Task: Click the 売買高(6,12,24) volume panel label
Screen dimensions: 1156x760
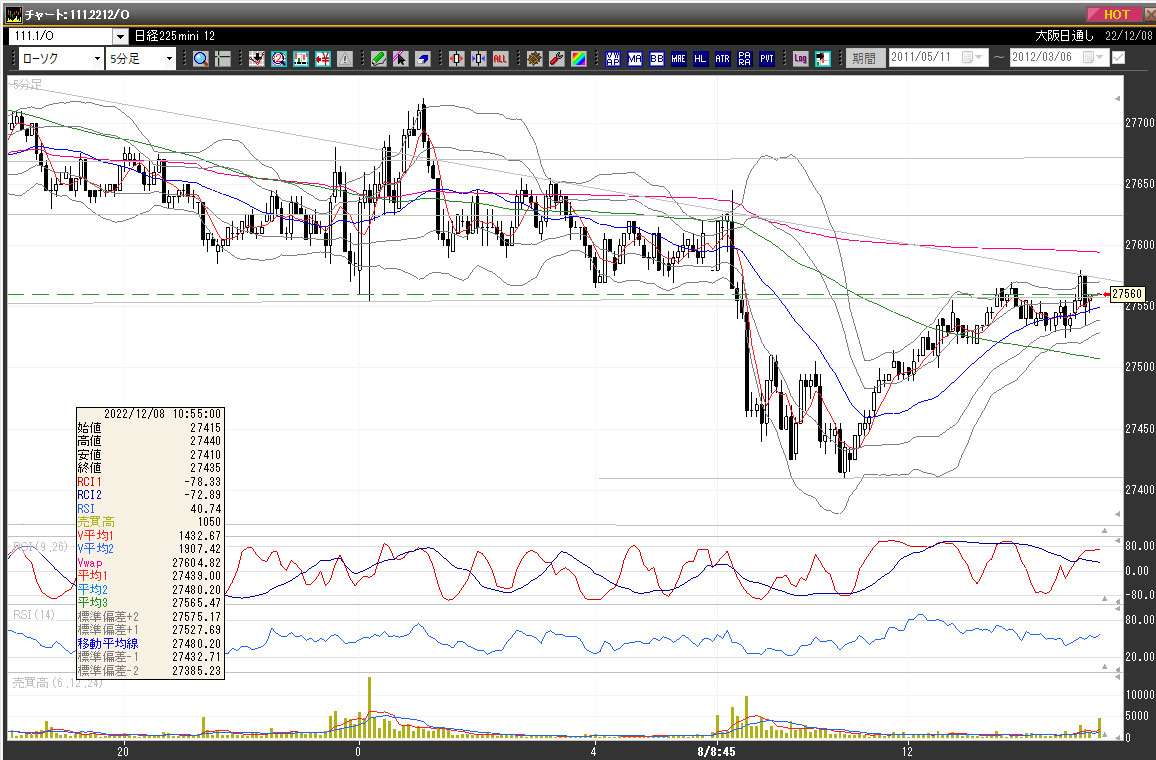Action: pyautogui.click(x=58, y=683)
